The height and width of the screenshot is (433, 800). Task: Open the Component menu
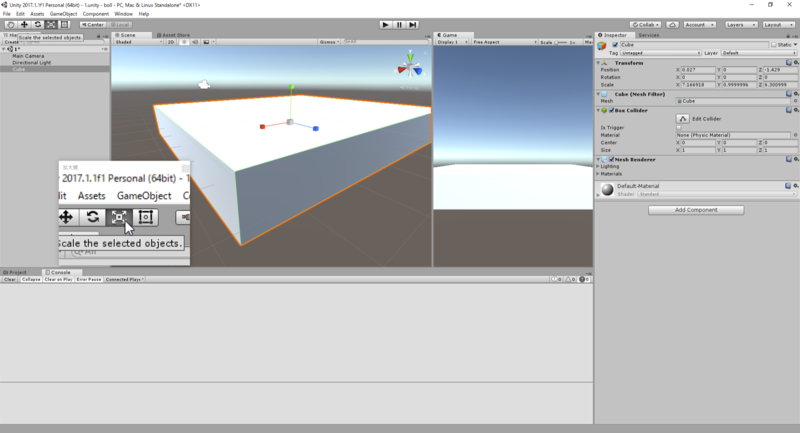tap(95, 14)
